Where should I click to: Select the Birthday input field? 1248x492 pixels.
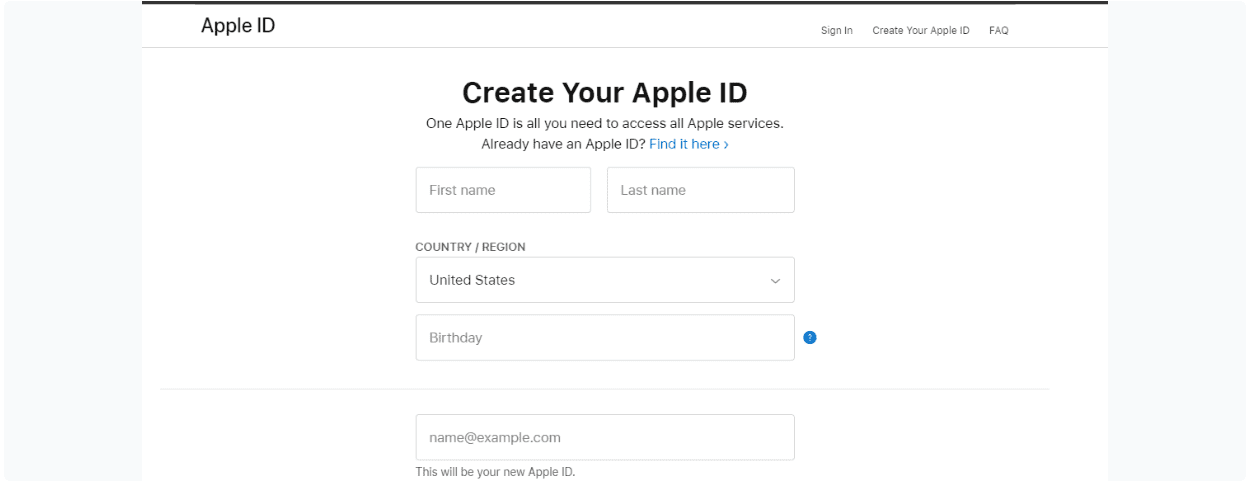(604, 338)
